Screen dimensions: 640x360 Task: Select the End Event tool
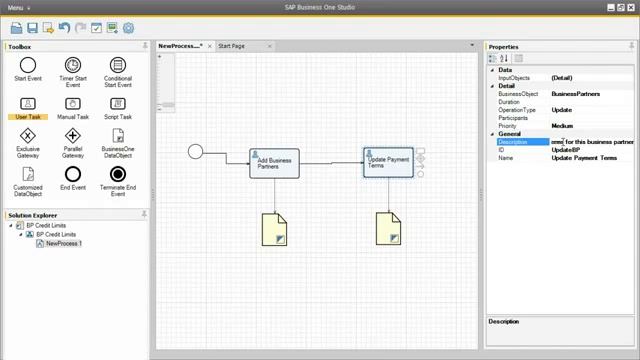pyautogui.click(x=73, y=178)
